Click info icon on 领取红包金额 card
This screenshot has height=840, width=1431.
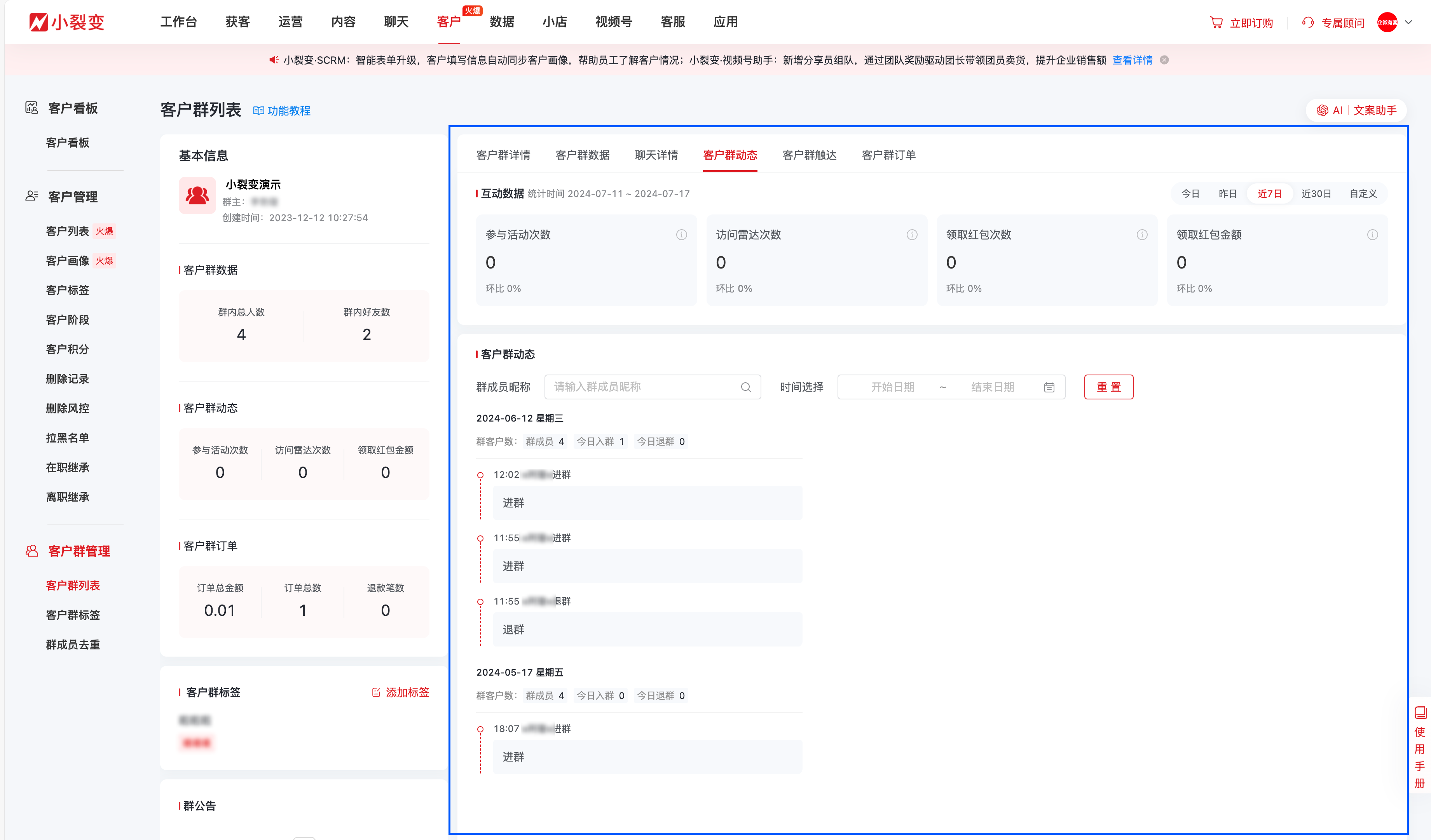click(1372, 234)
